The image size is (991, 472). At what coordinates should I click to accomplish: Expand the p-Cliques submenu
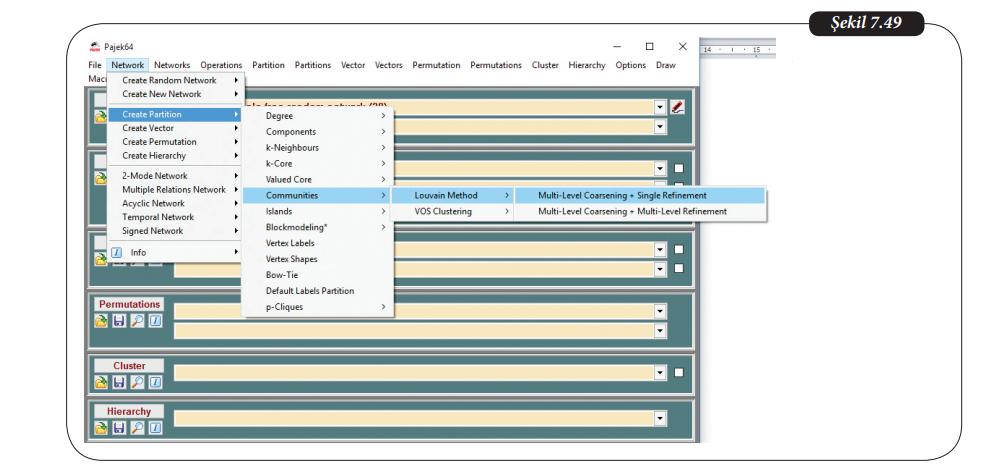tap(284, 307)
